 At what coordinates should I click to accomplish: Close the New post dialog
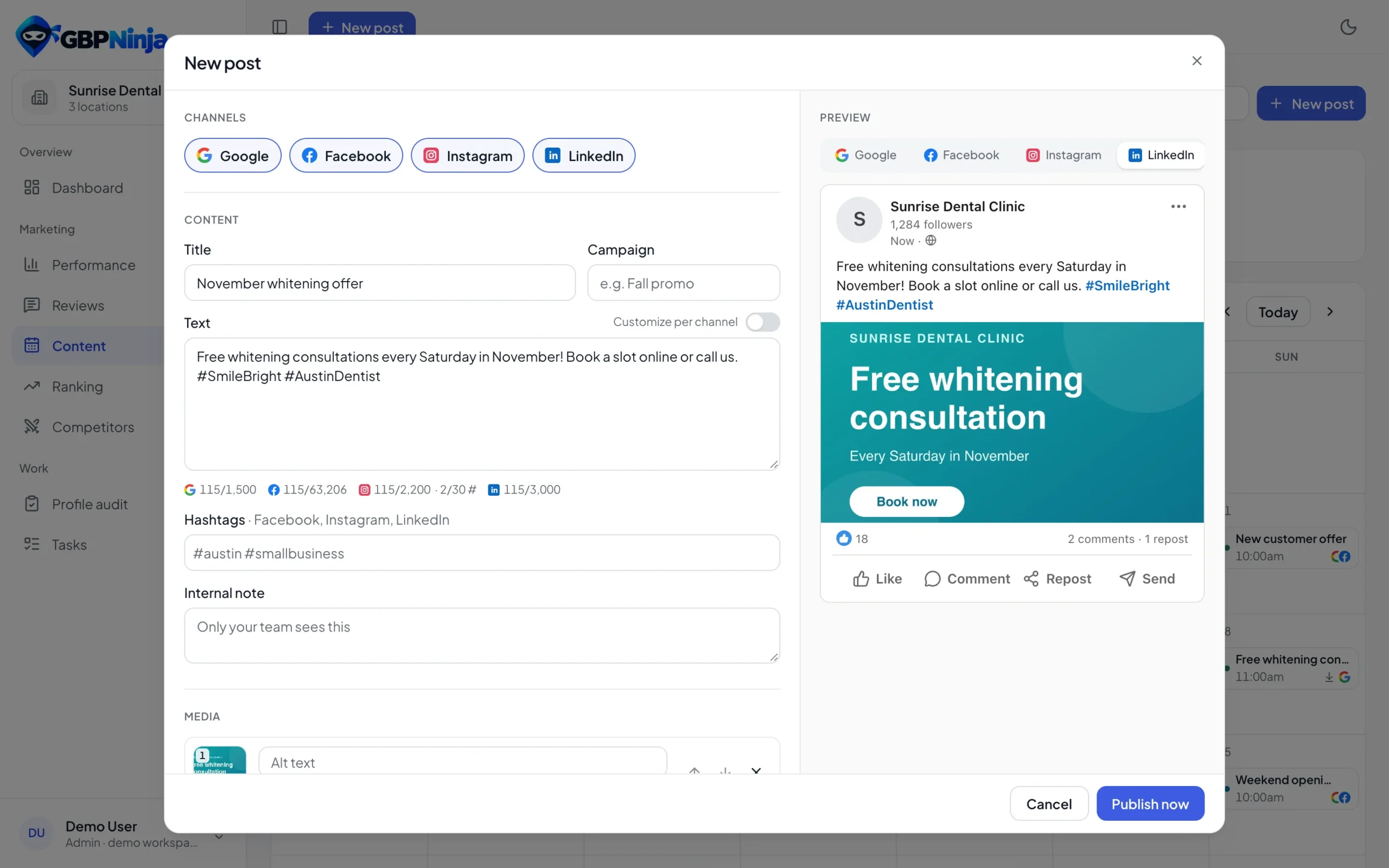point(1197,61)
